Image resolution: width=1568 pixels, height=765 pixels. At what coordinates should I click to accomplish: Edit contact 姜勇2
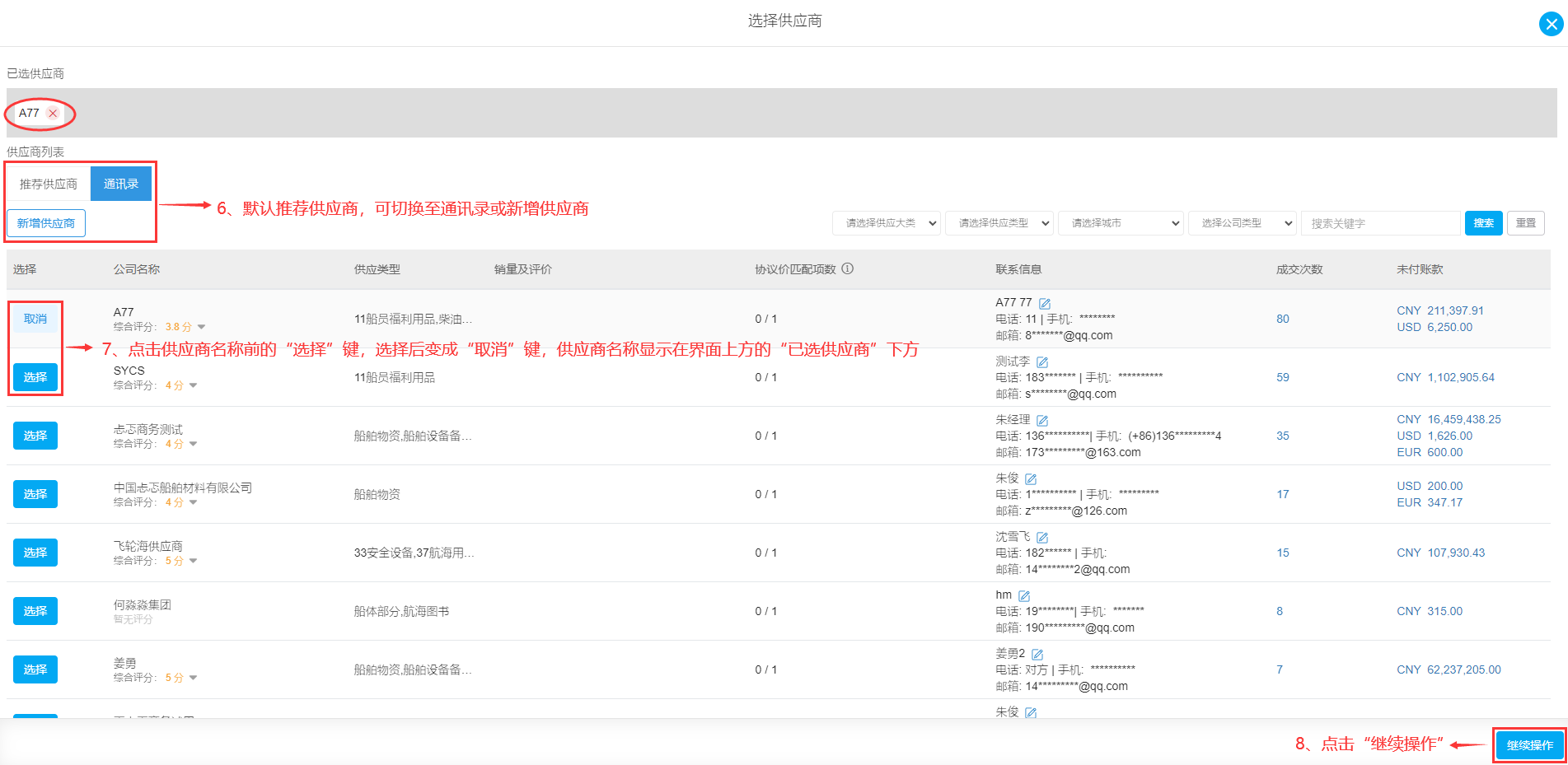point(1037,654)
